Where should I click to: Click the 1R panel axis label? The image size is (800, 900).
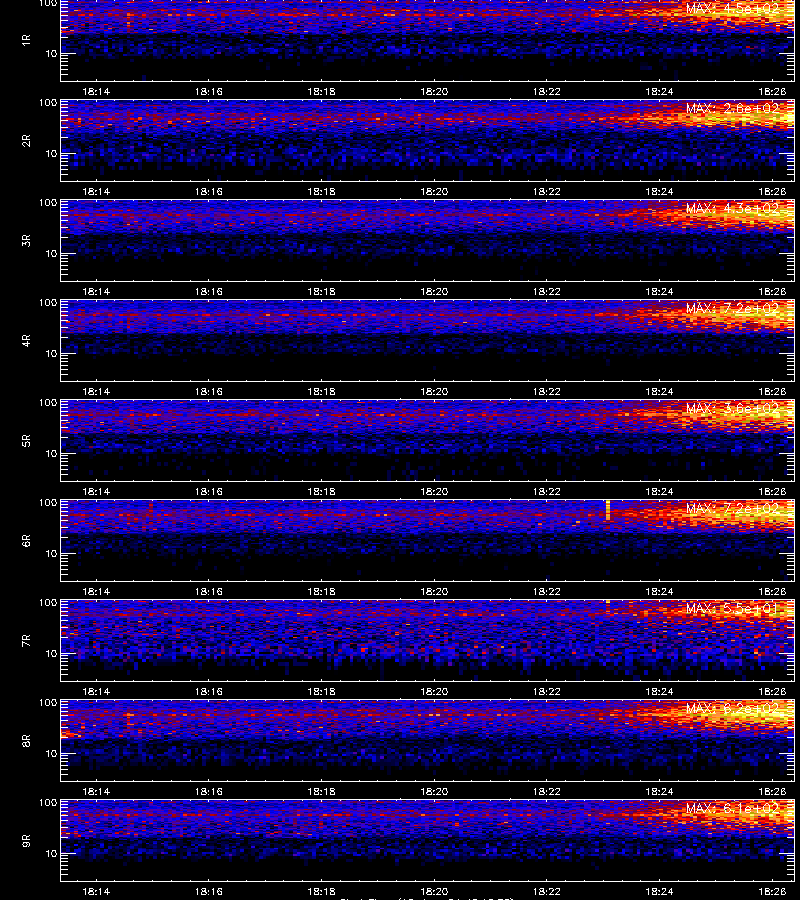pyautogui.click(x=26, y=40)
